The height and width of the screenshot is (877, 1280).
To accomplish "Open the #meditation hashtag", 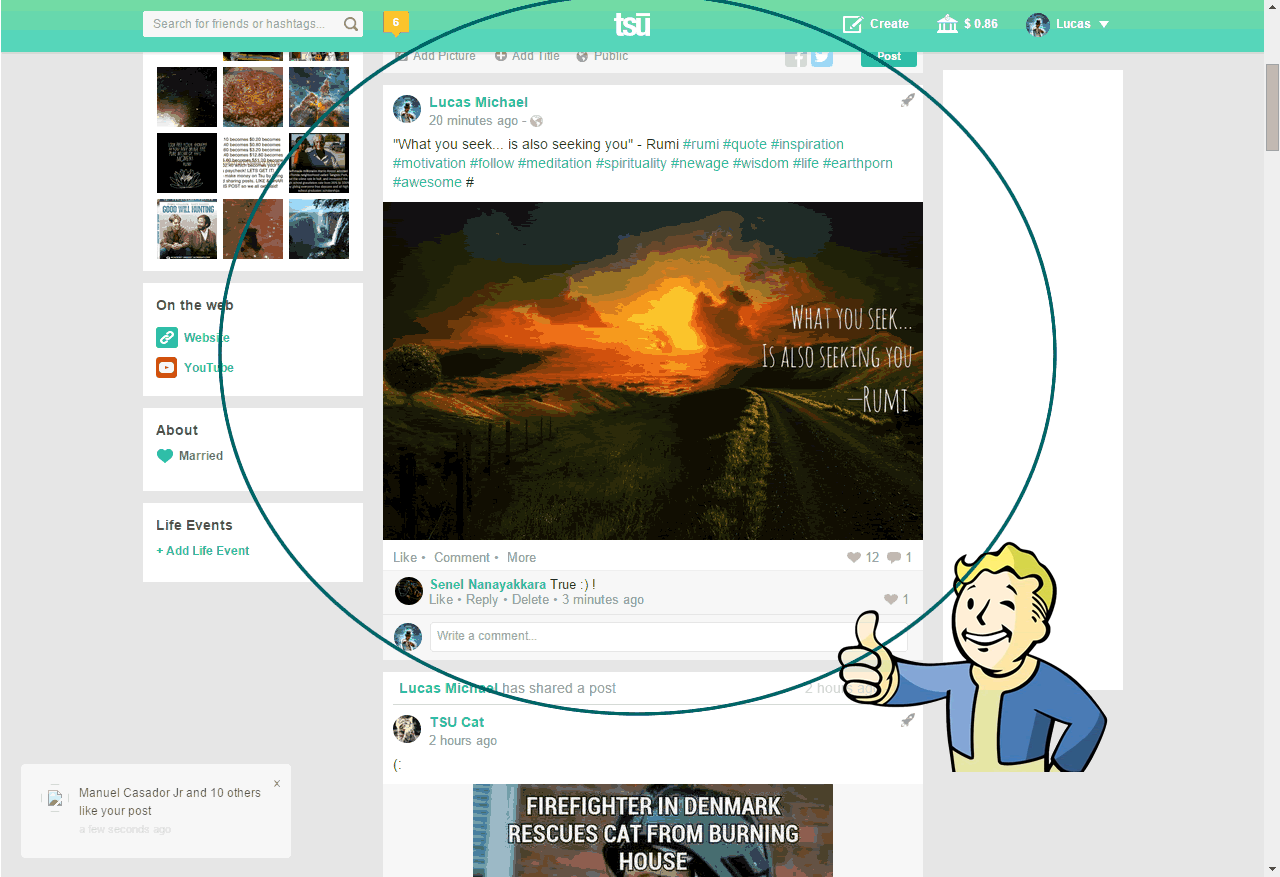I will 555,163.
